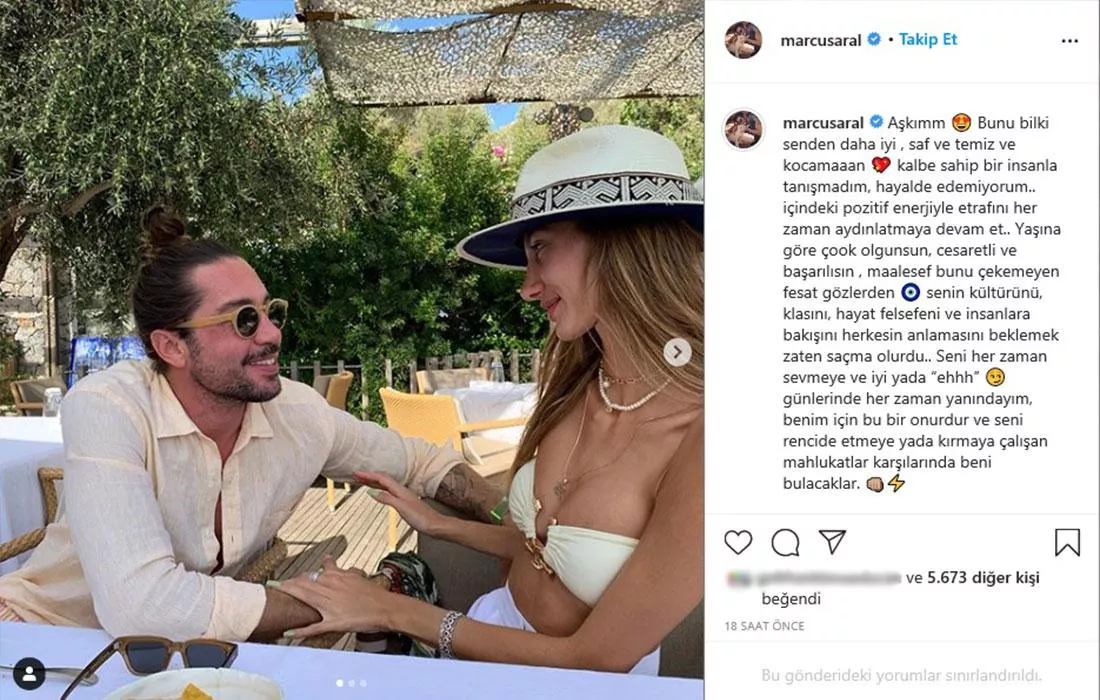
Task: Click the blurred liker username
Action: 814,578
